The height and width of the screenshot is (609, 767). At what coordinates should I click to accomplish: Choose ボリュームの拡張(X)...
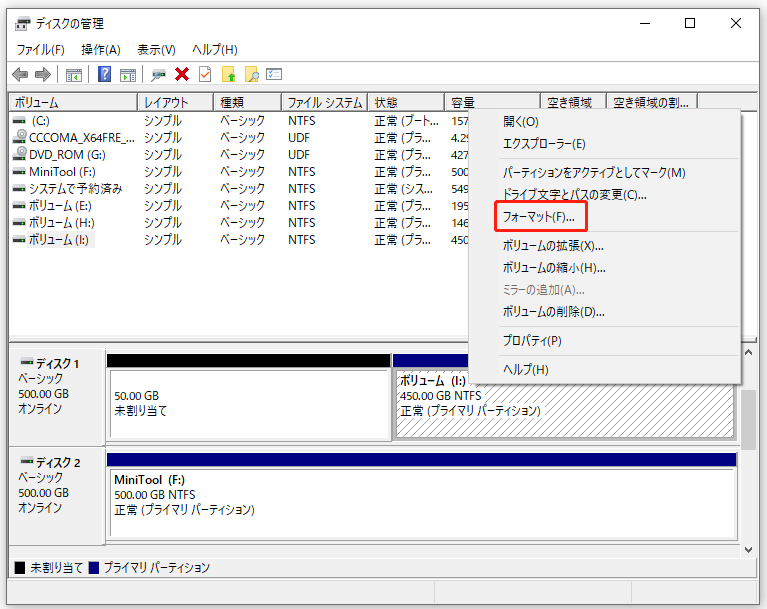[605, 246]
